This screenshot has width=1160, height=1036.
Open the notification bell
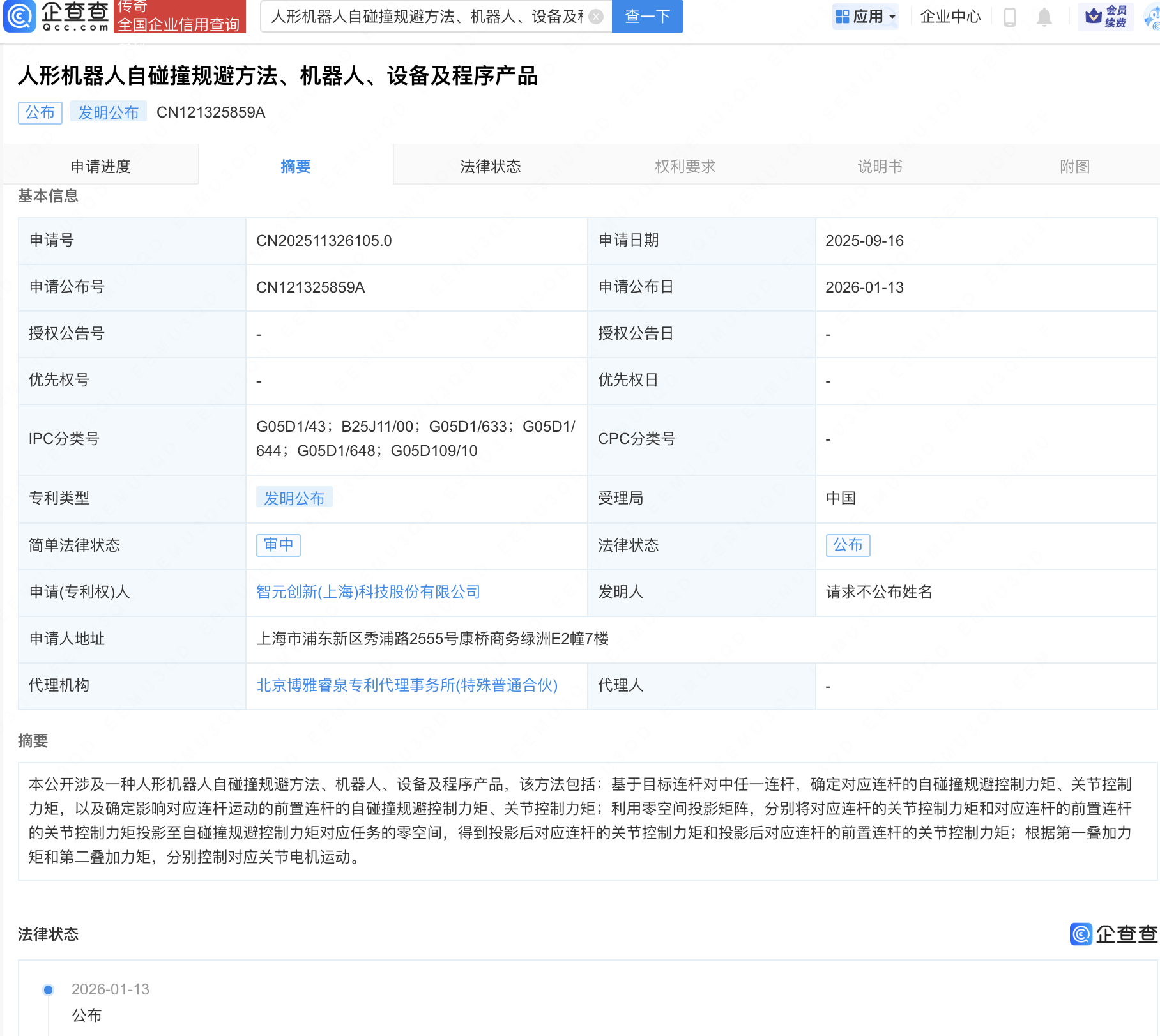click(x=1044, y=17)
